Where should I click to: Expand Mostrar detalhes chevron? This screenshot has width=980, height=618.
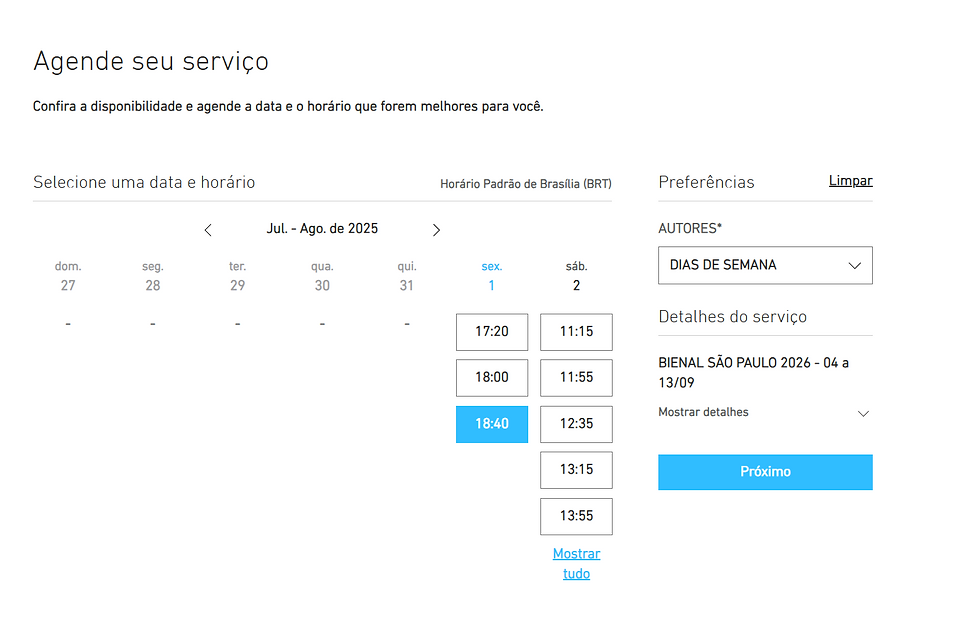863,414
